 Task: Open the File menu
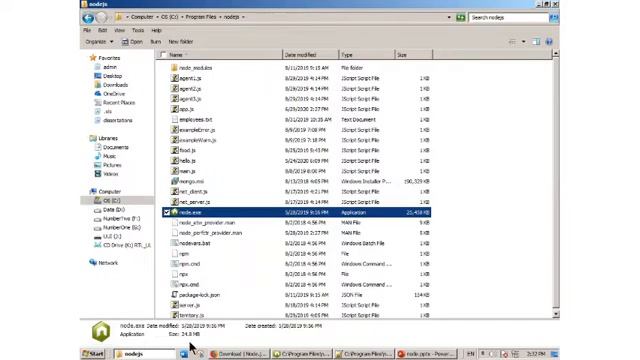tap(87, 30)
